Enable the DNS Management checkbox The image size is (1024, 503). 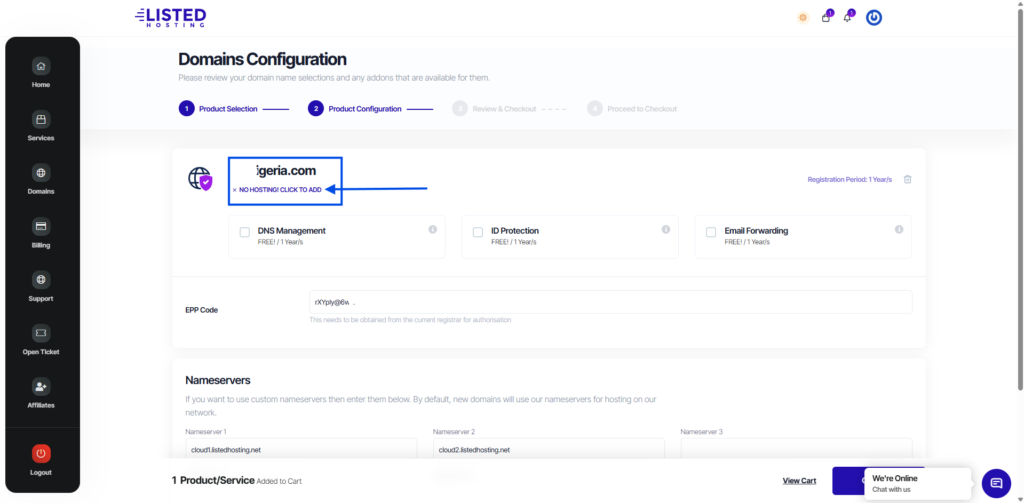pyautogui.click(x=245, y=232)
